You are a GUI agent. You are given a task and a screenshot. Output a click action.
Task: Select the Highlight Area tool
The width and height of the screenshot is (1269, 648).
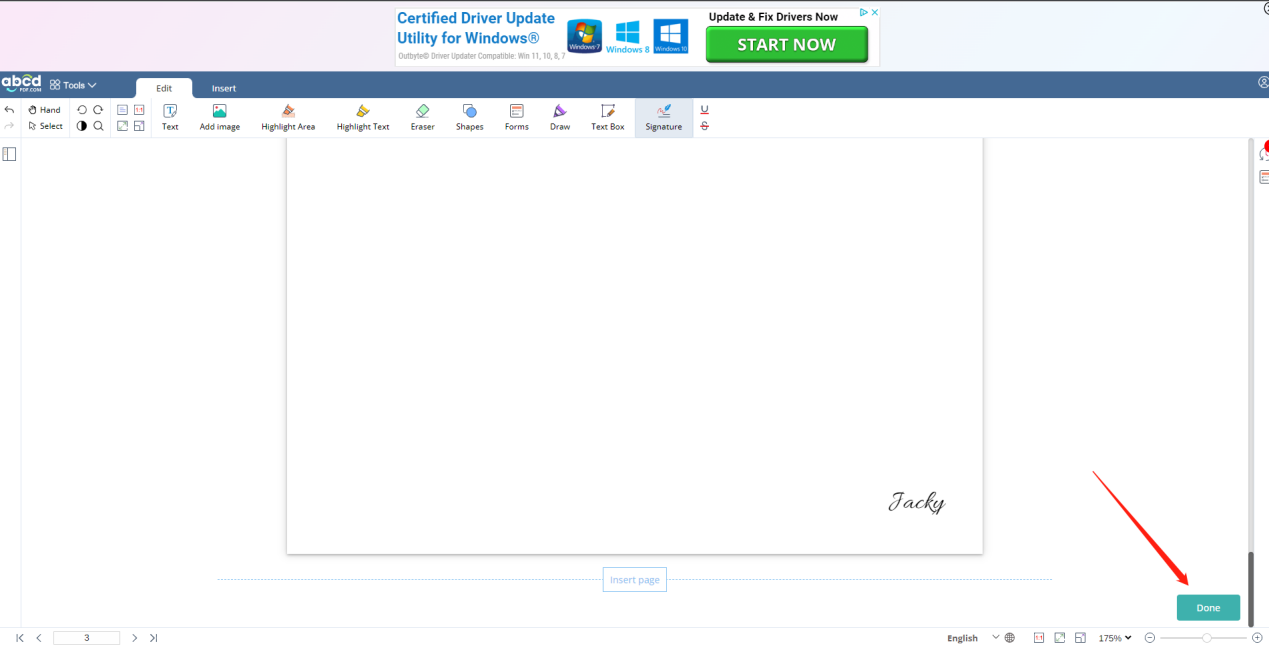click(288, 118)
